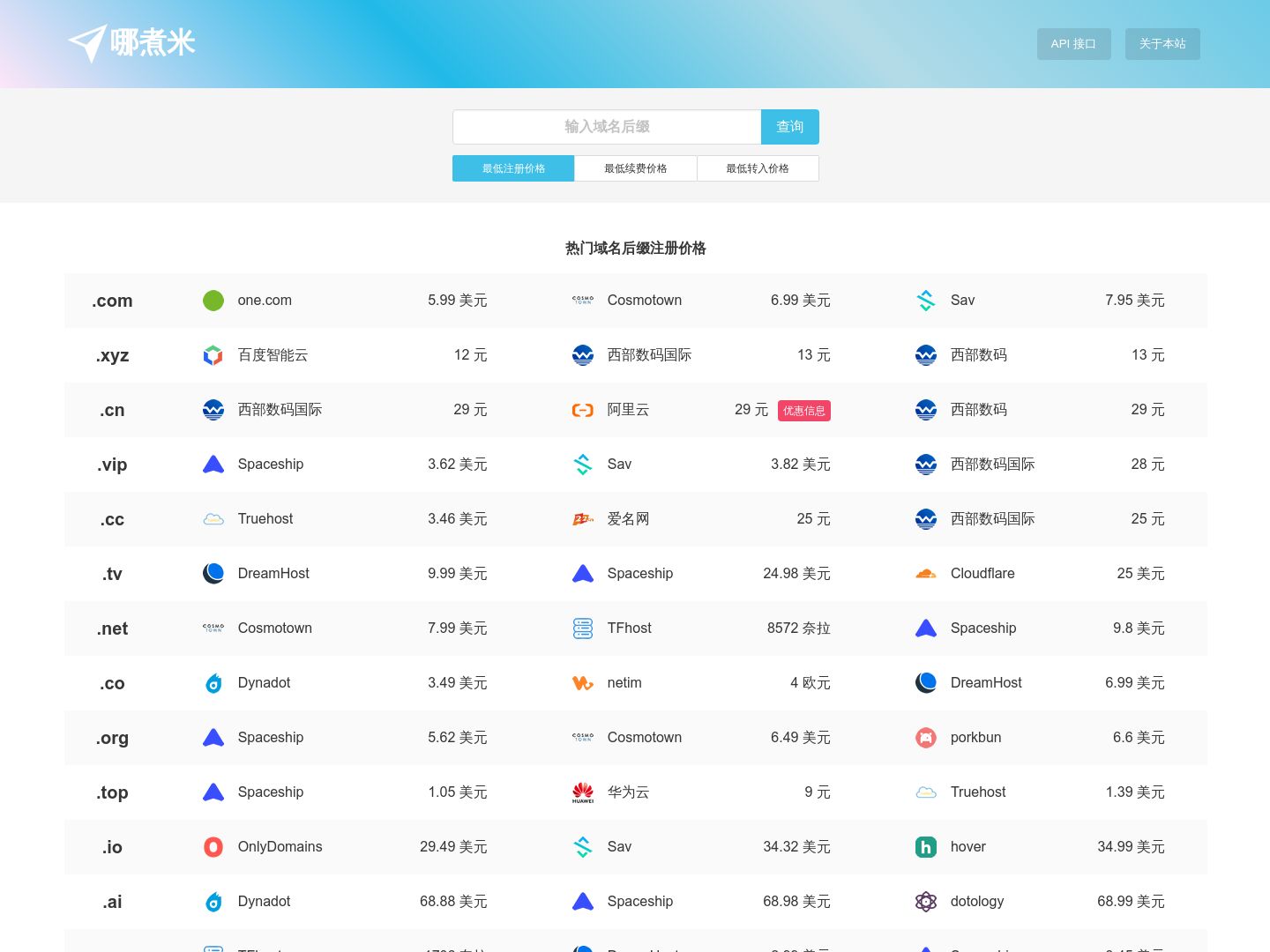Click the porkbun registrar name
1270x952 pixels.
[976, 738]
